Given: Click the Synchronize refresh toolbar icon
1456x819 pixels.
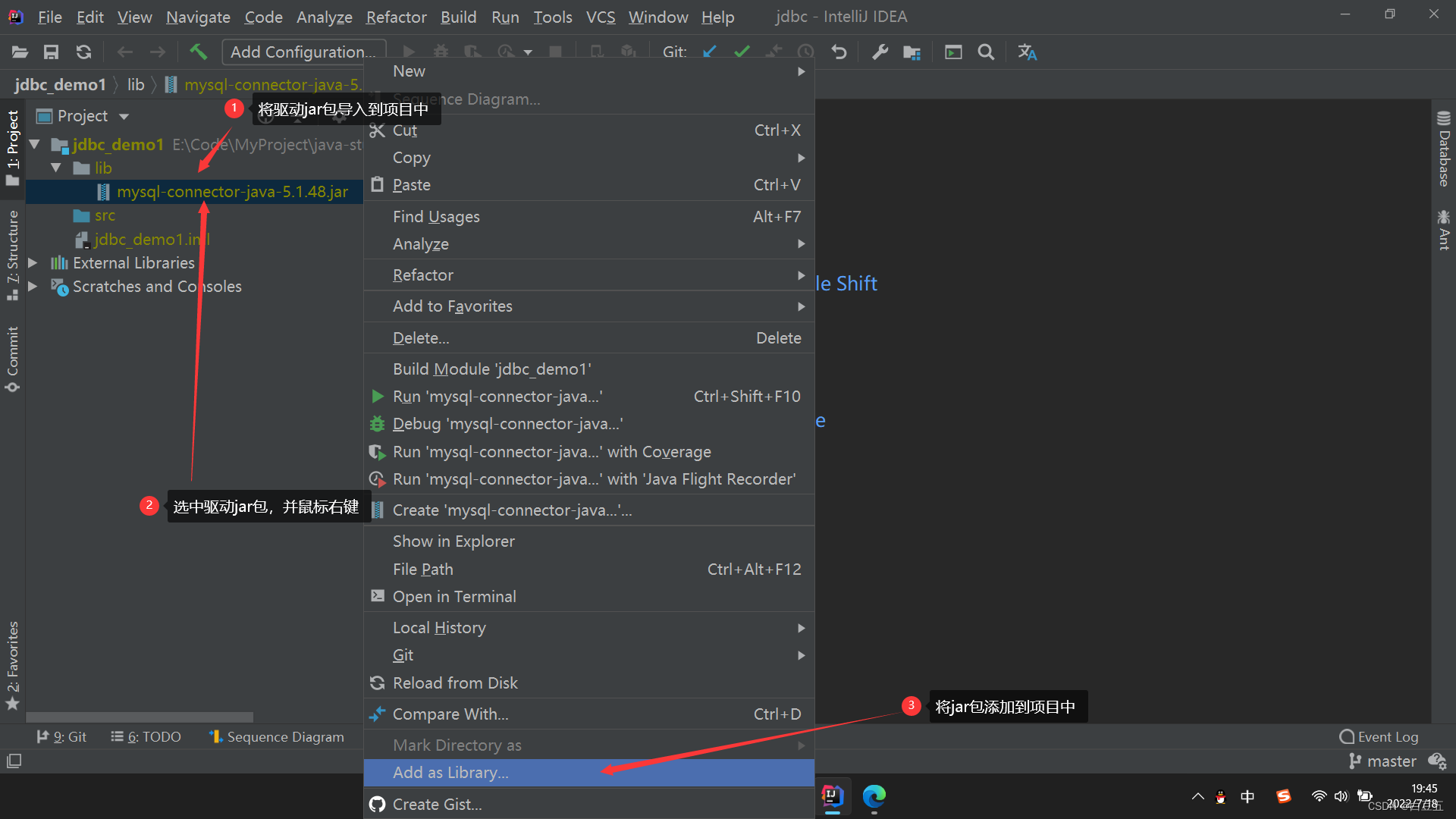Looking at the screenshot, I should click(x=83, y=52).
